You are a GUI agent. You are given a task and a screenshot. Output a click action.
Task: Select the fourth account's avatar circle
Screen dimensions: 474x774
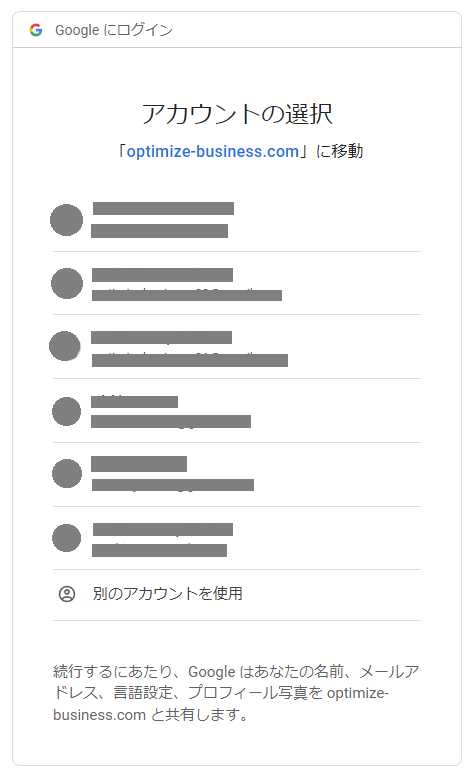click(67, 411)
